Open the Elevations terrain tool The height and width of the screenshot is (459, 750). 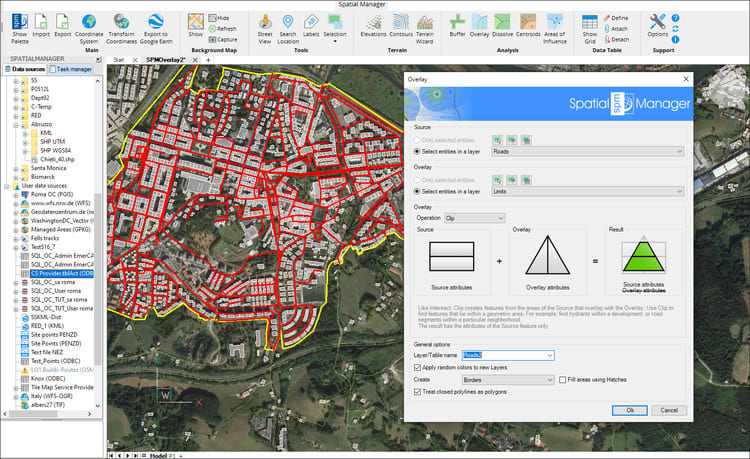374,26
